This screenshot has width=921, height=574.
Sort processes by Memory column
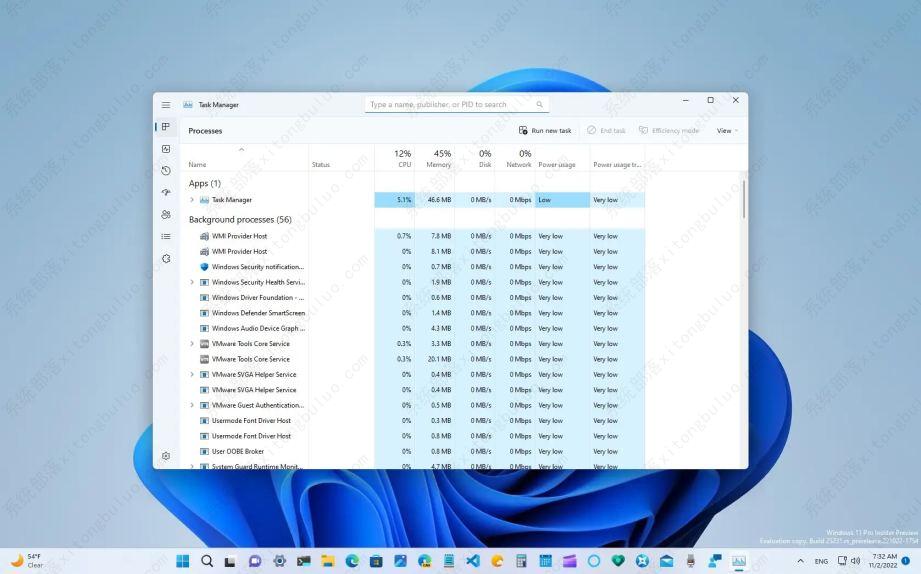tap(440, 159)
